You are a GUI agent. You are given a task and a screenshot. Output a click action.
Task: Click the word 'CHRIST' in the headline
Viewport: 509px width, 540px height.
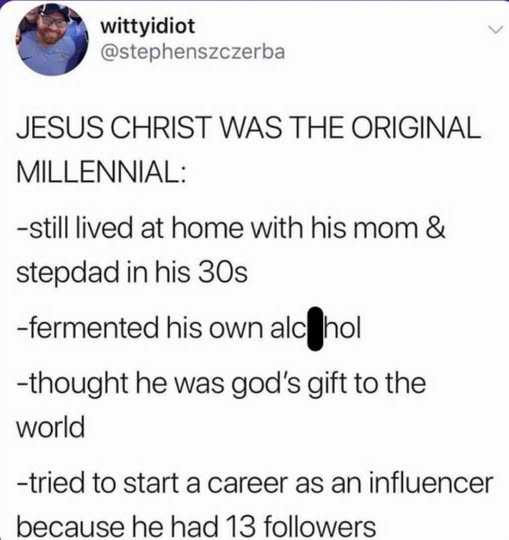162,127
